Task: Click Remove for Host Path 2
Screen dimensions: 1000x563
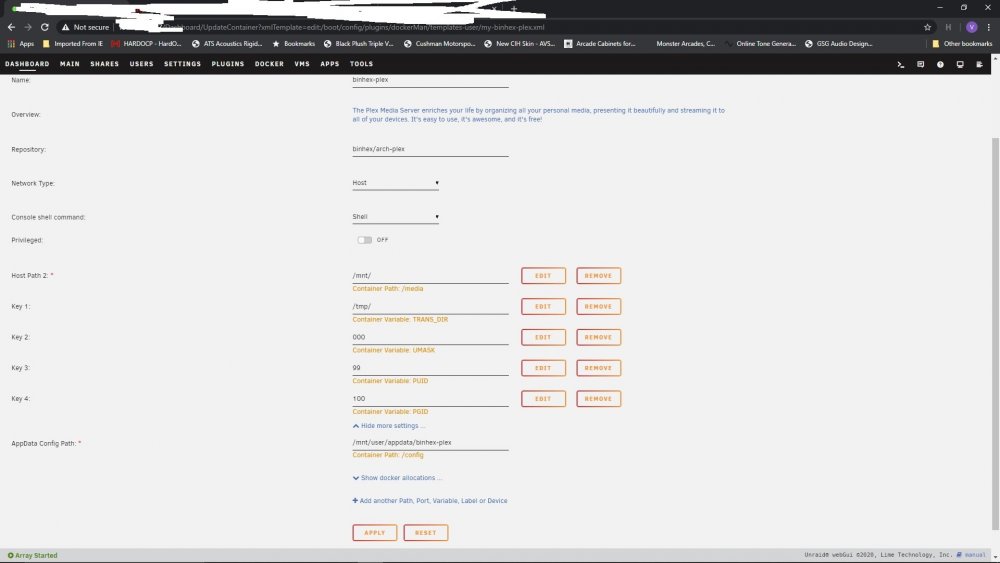Action: click(x=598, y=276)
